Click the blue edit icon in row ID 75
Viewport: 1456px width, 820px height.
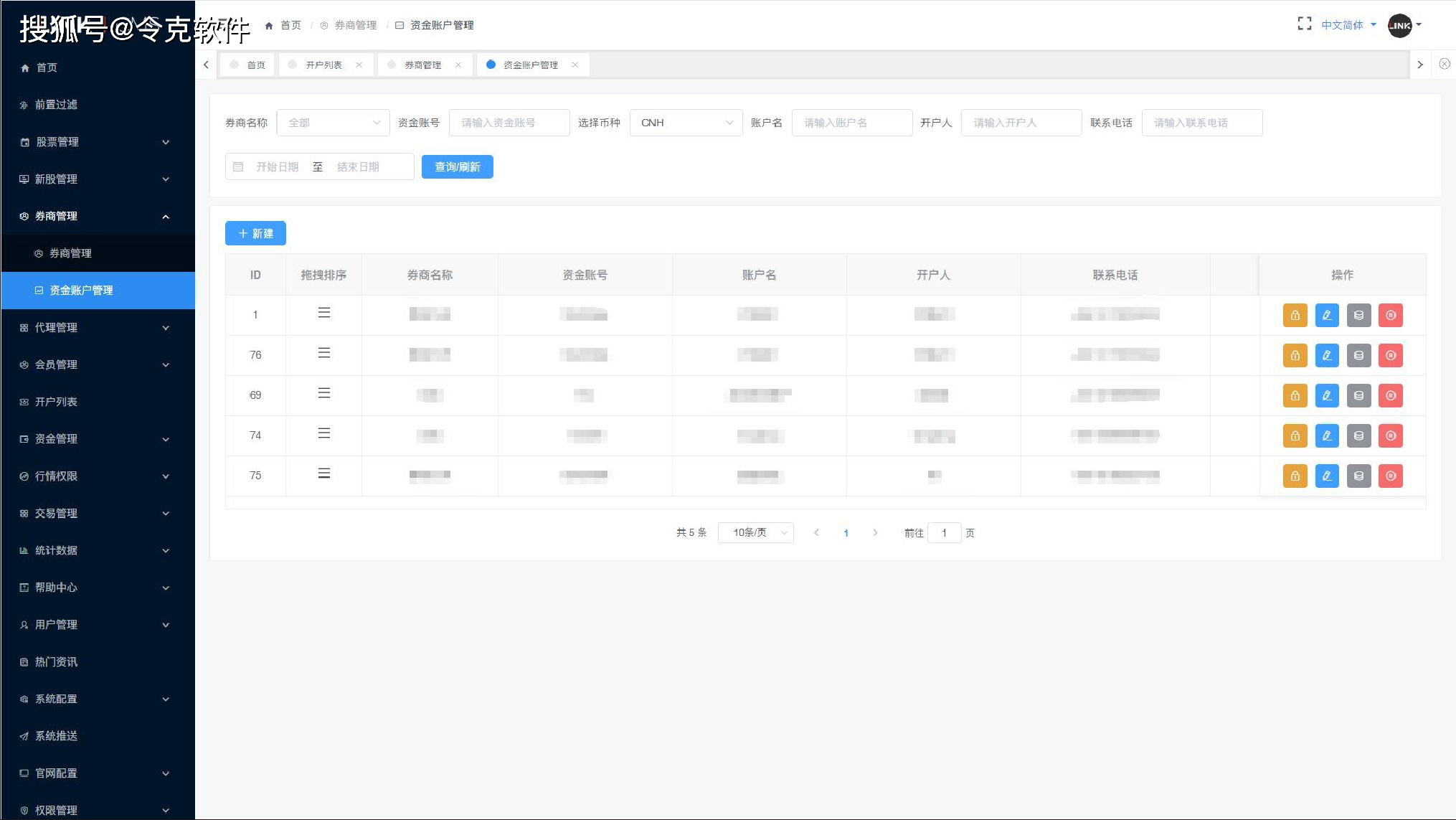[x=1327, y=476]
